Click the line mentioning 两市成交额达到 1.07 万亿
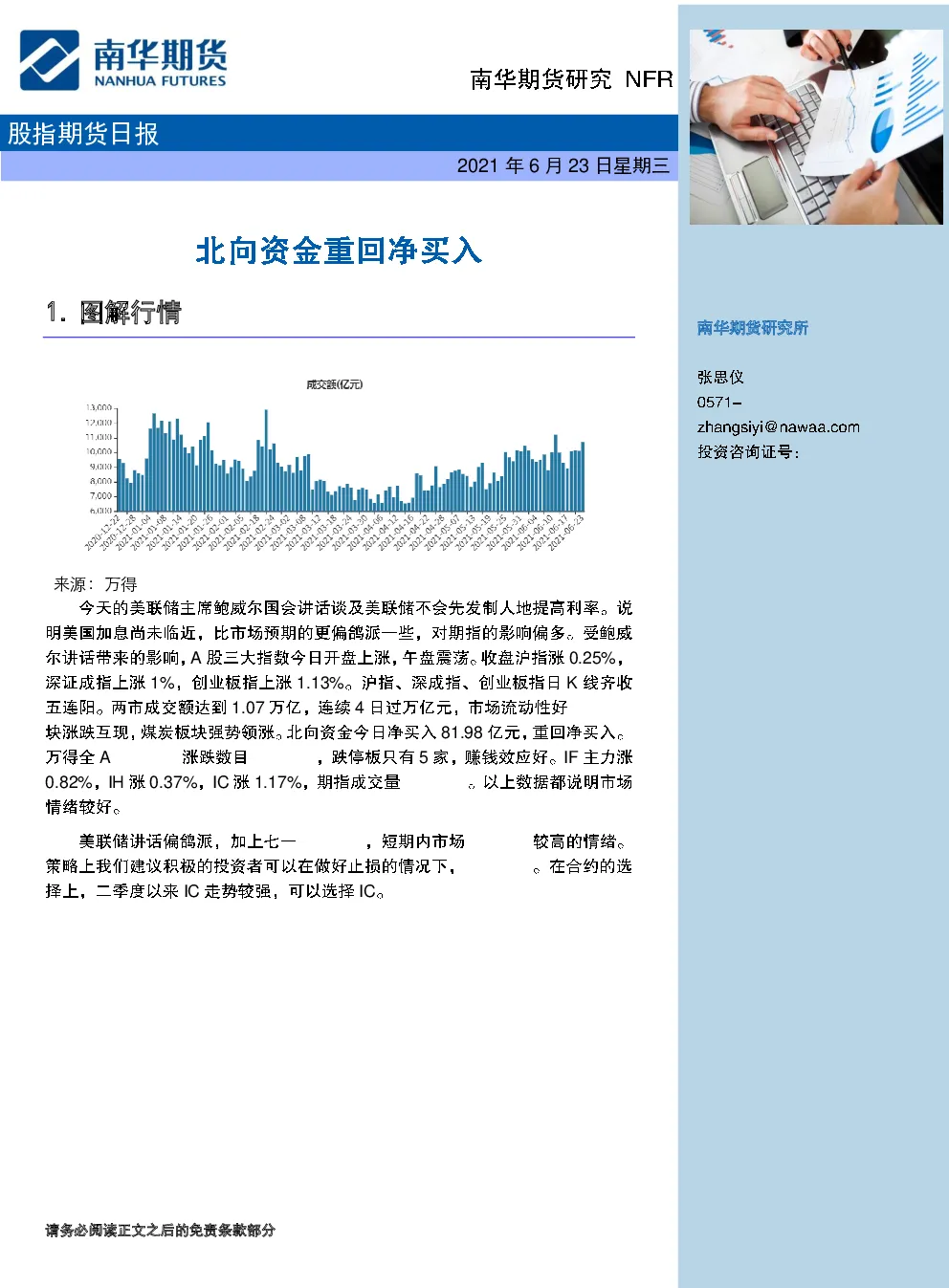 click(306, 708)
